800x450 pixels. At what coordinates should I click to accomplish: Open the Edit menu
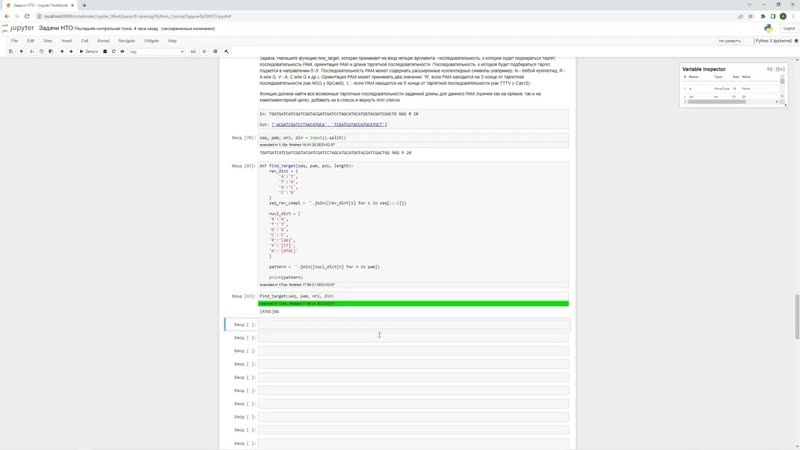[31, 41]
